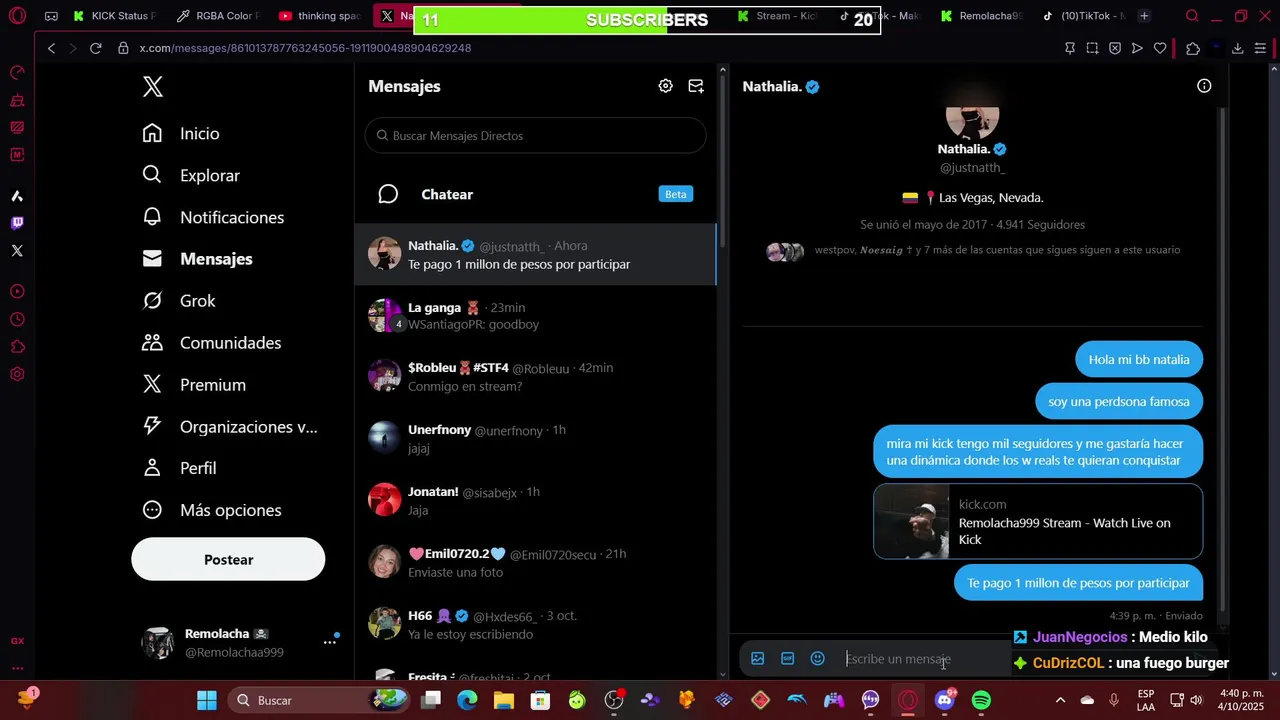Screen dimensions: 1280x720
Task: Open conversation info icon
Action: pyautogui.click(x=1204, y=86)
